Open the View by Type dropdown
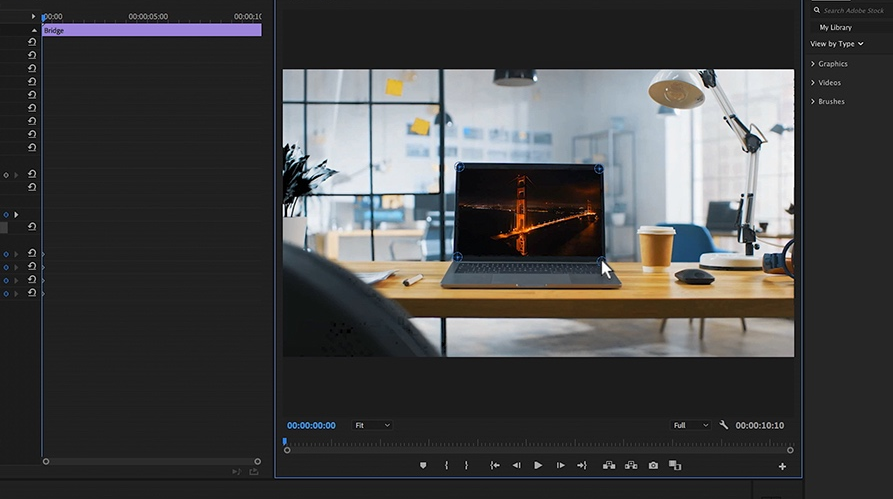 [x=837, y=44]
